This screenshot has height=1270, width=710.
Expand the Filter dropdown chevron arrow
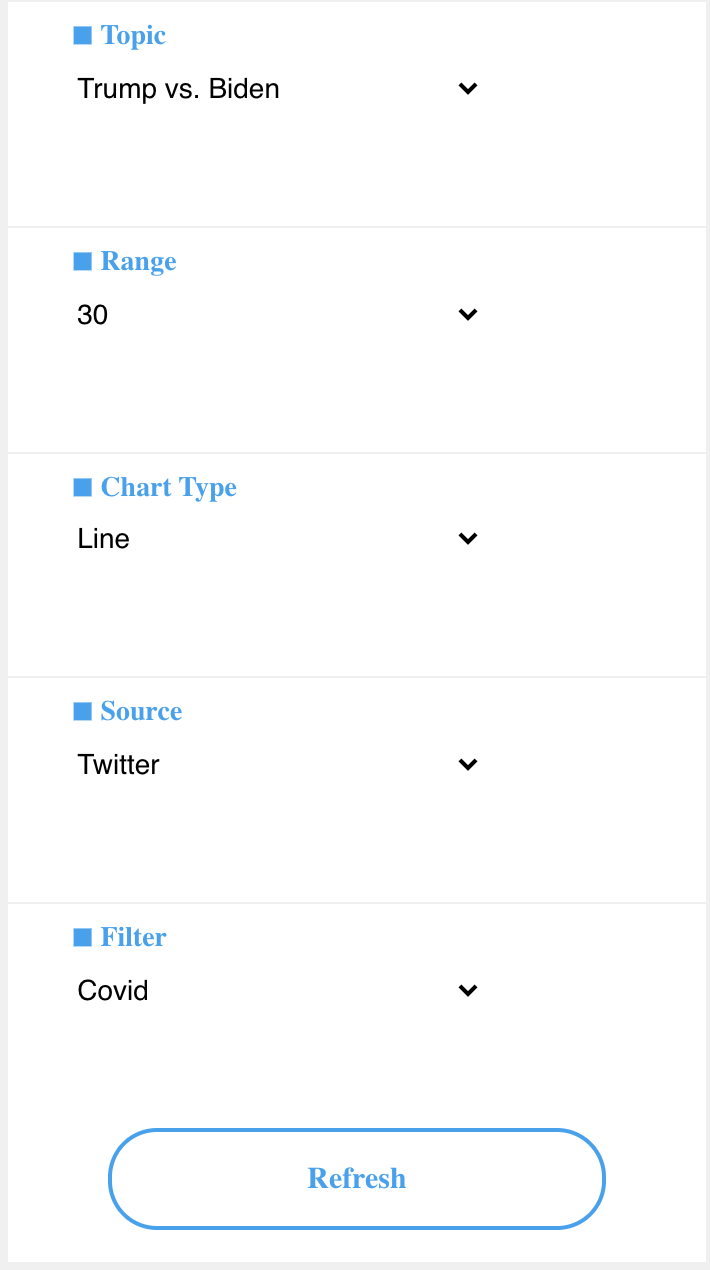click(x=467, y=991)
